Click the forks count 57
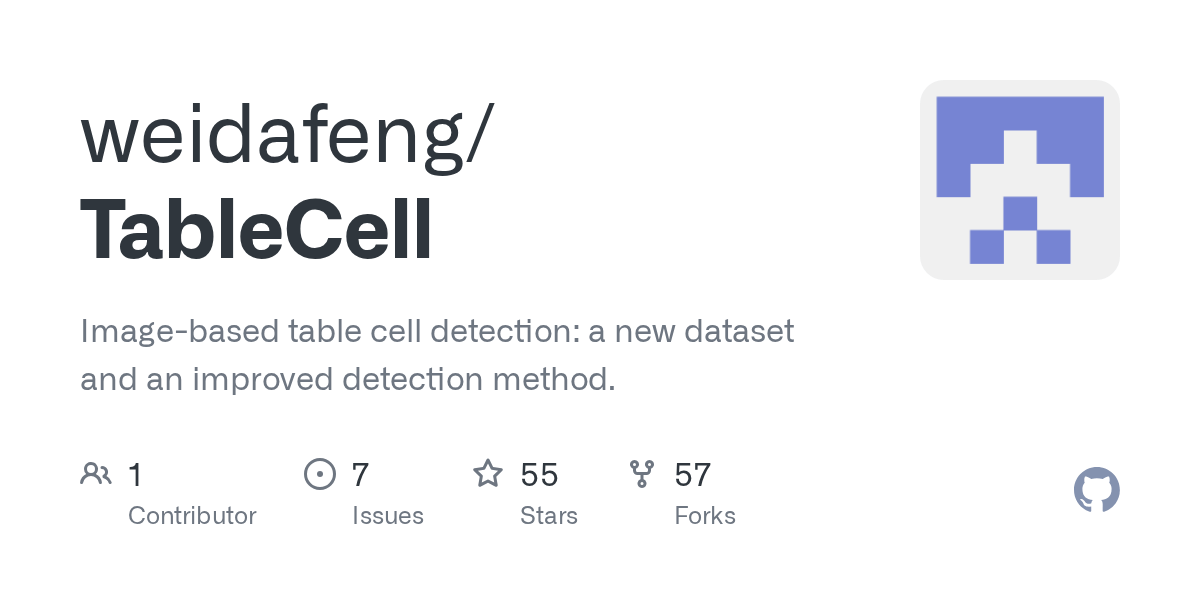Viewport: 1200px width, 600px height. click(693, 474)
